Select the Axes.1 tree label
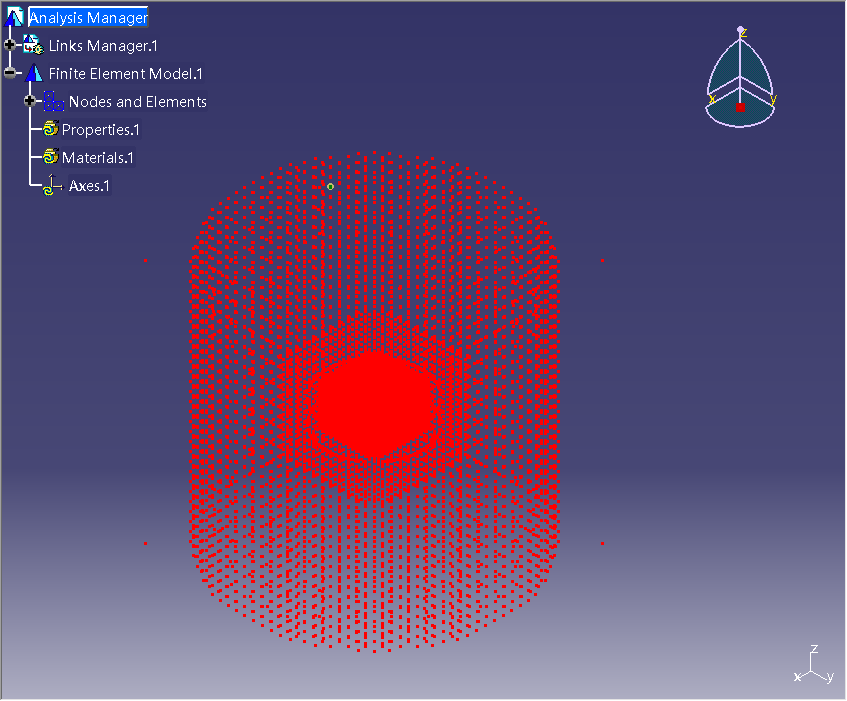This screenshot has height=701, width=847. tap(89, 186)
